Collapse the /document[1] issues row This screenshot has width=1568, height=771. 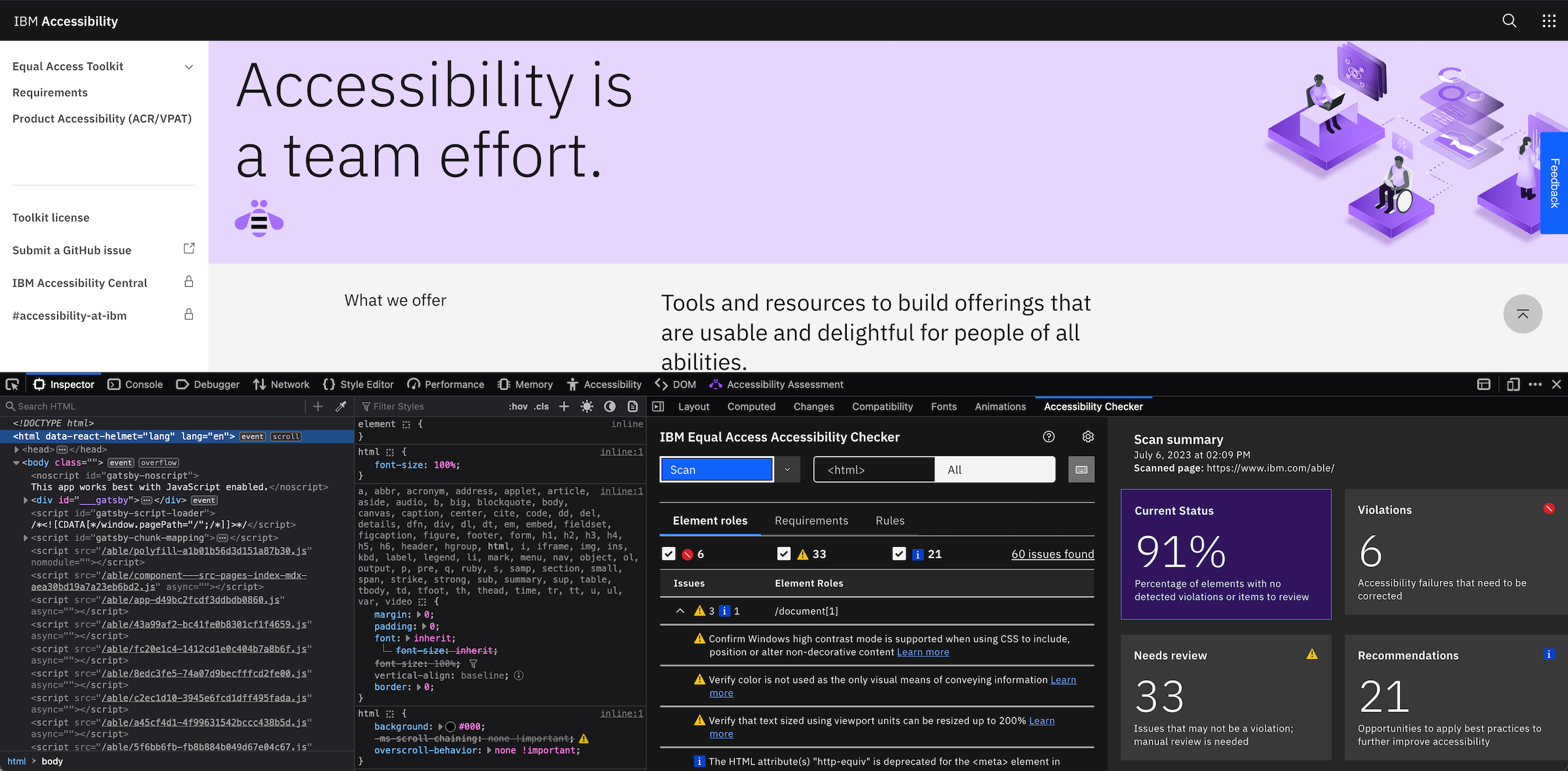point(680,611)
